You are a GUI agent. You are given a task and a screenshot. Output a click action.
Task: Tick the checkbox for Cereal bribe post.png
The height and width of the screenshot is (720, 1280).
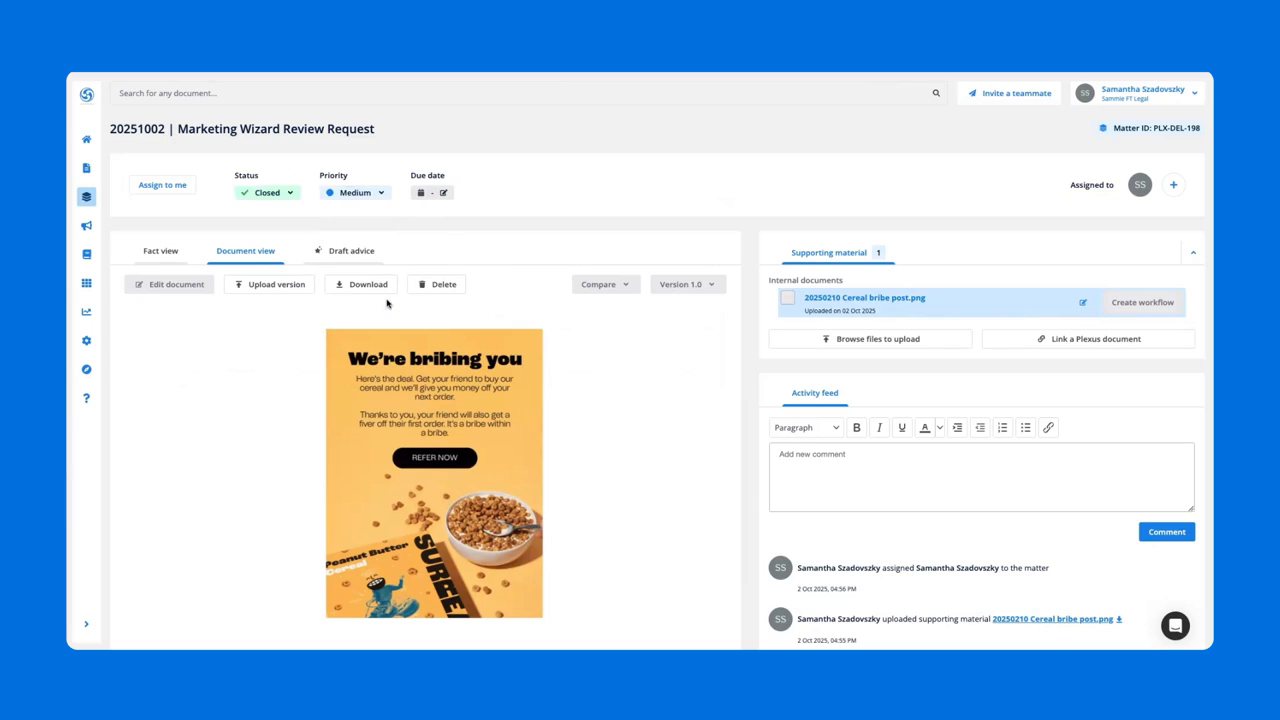pyautogui.click(x=788, y=298)
